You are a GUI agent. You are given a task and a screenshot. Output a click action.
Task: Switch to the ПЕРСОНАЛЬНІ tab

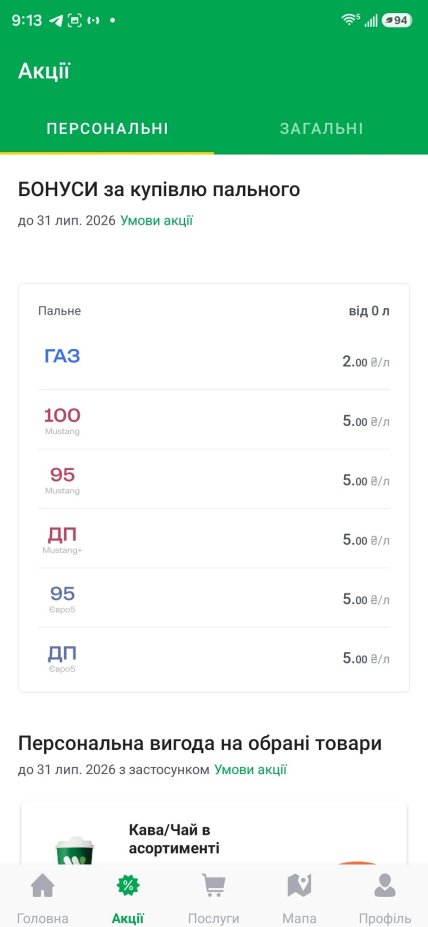click(x=107, y=129)
